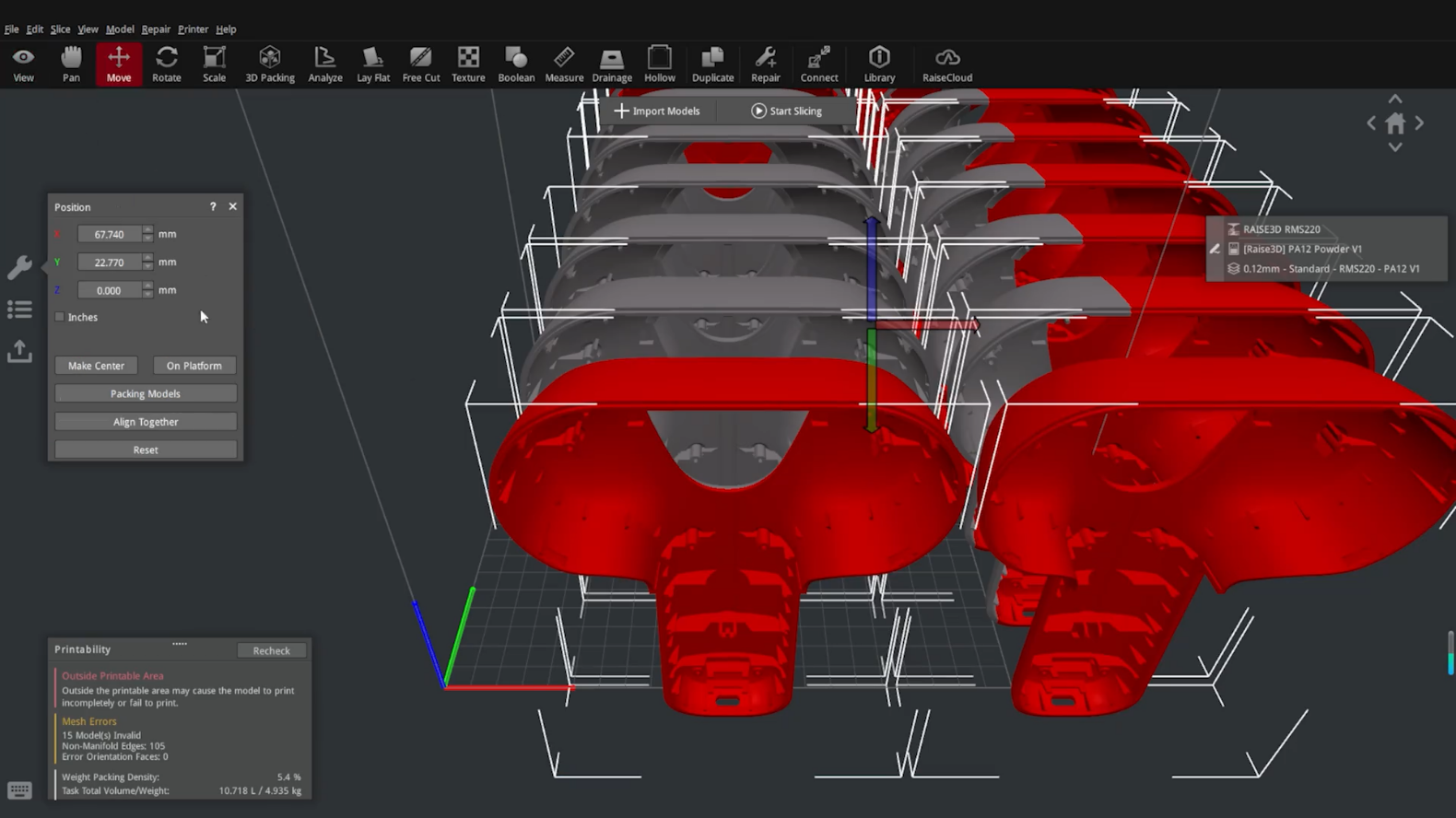Viewport: 1456px width, 818px height.
Task: Rotate camera view downward arrow
Action: click(1395, 146)
